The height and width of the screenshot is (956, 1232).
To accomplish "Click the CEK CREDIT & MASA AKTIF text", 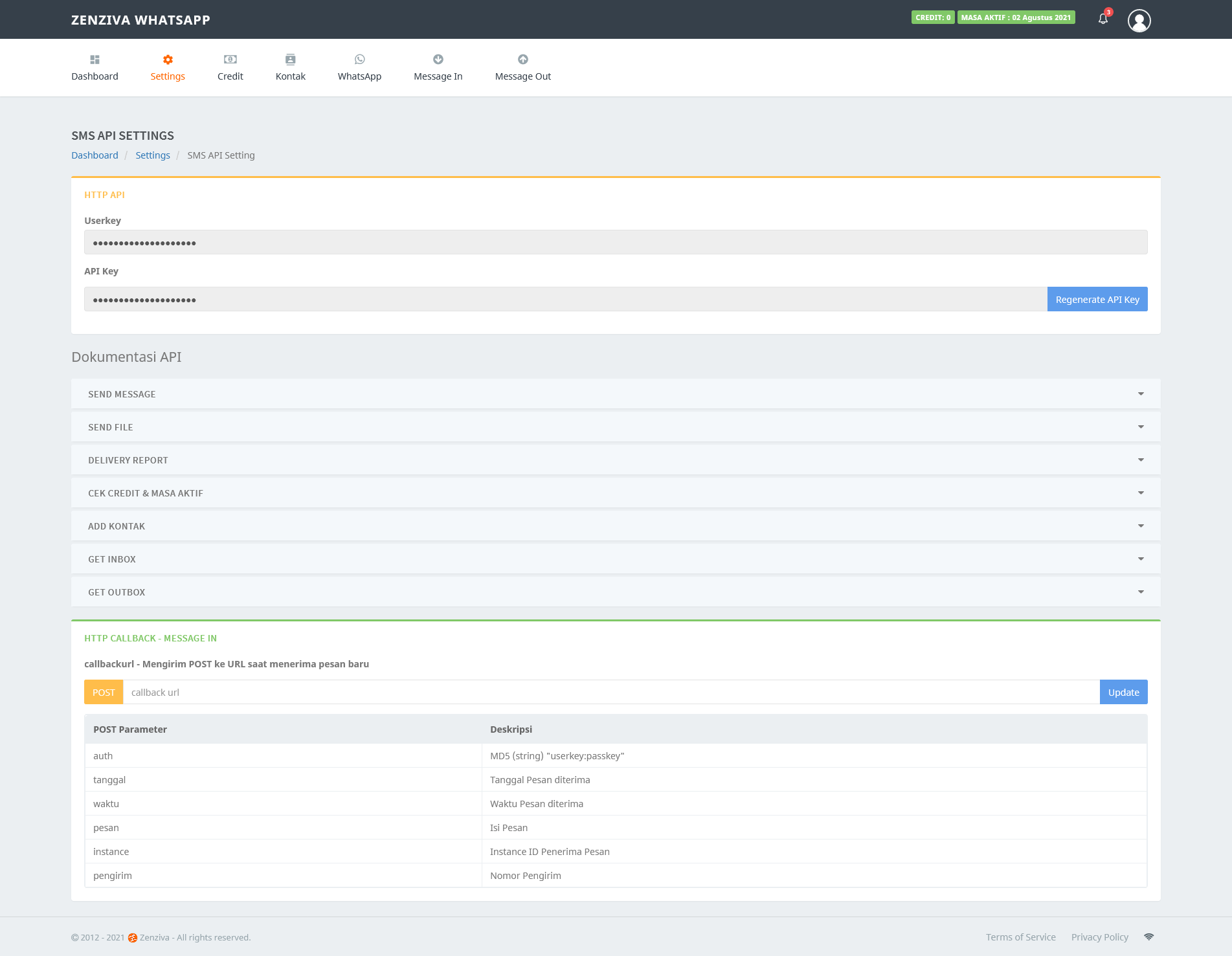I will (x=146, y=493).
